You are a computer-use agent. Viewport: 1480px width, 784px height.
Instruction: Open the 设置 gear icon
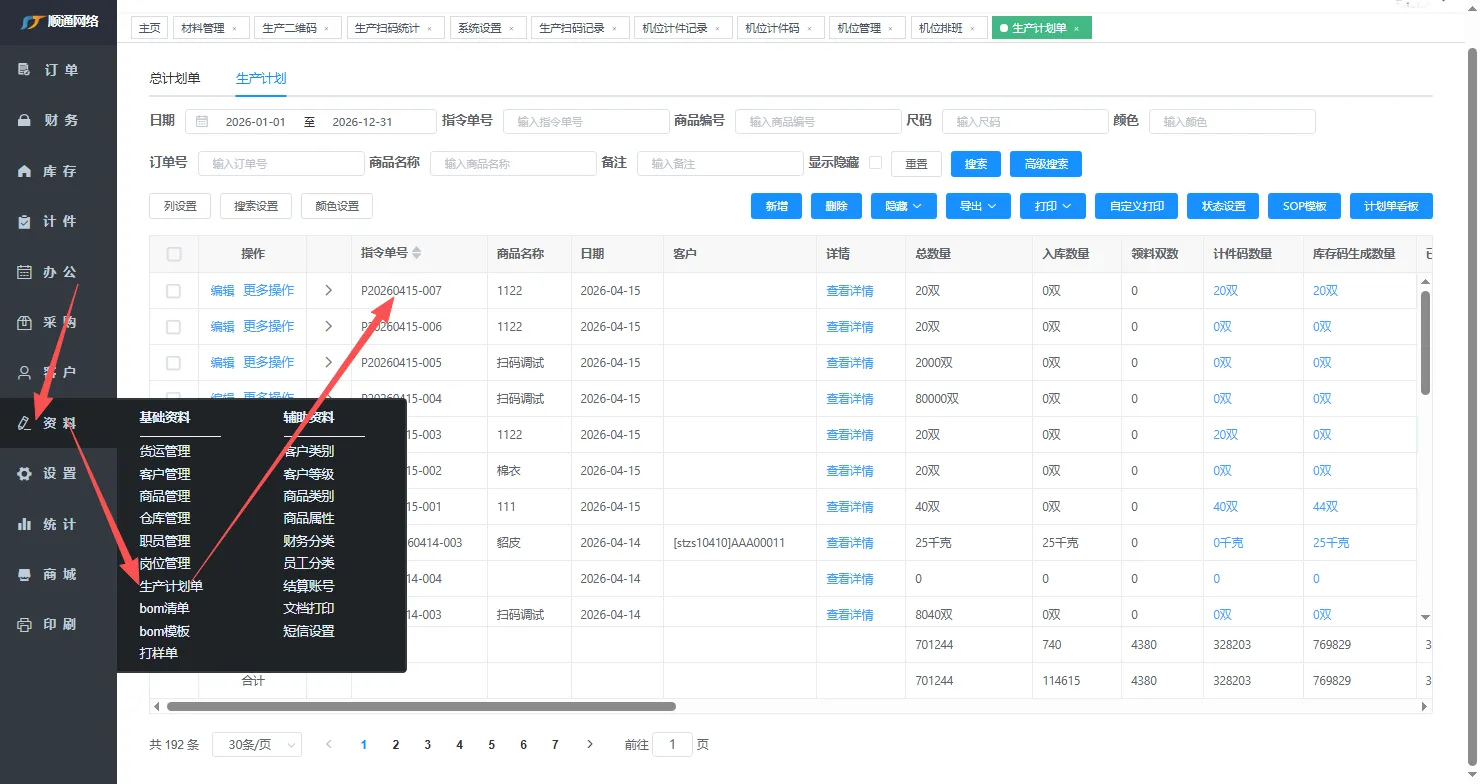click(x=25, y=474)
